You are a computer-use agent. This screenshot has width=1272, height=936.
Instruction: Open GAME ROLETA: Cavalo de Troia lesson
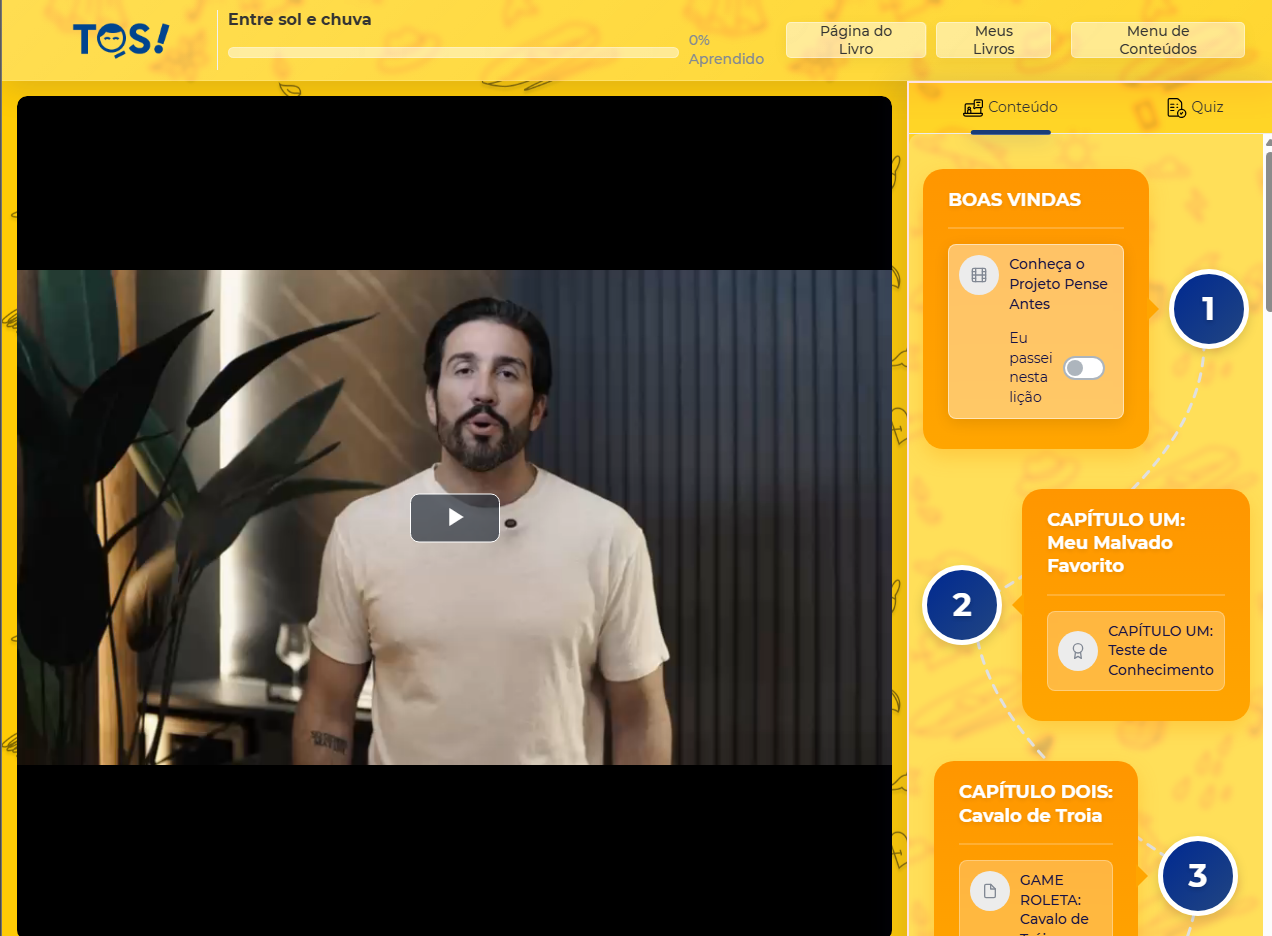tap(1036, 898)
